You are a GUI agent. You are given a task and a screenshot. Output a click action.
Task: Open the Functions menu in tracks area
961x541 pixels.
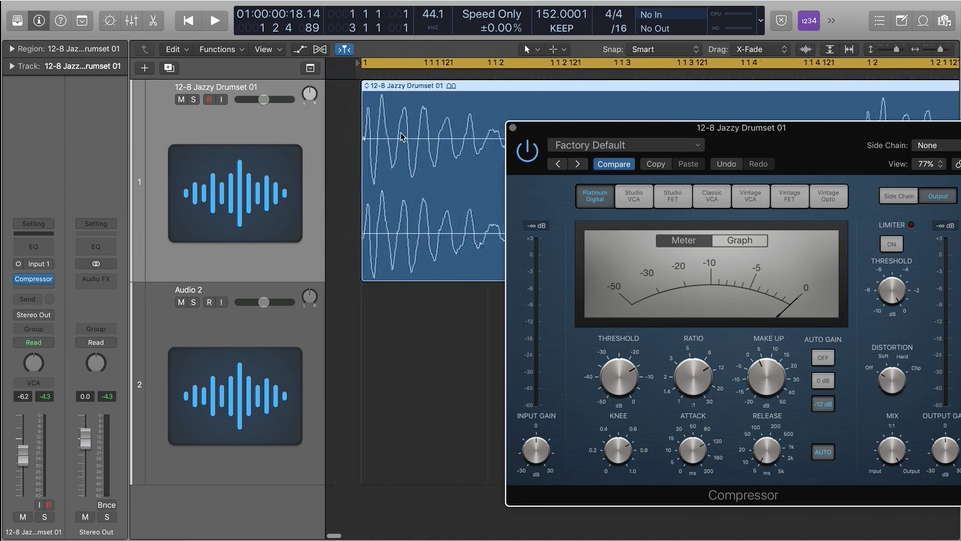click(x=221, y=49)
